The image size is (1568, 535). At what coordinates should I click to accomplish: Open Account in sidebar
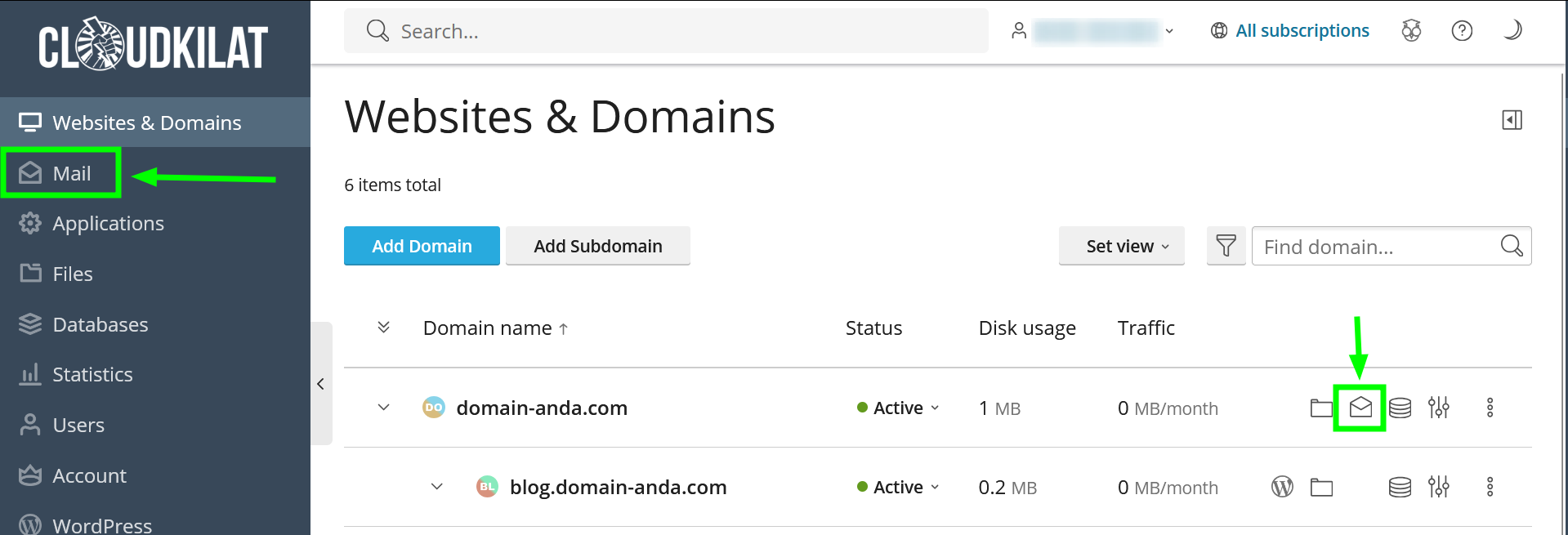155,475
